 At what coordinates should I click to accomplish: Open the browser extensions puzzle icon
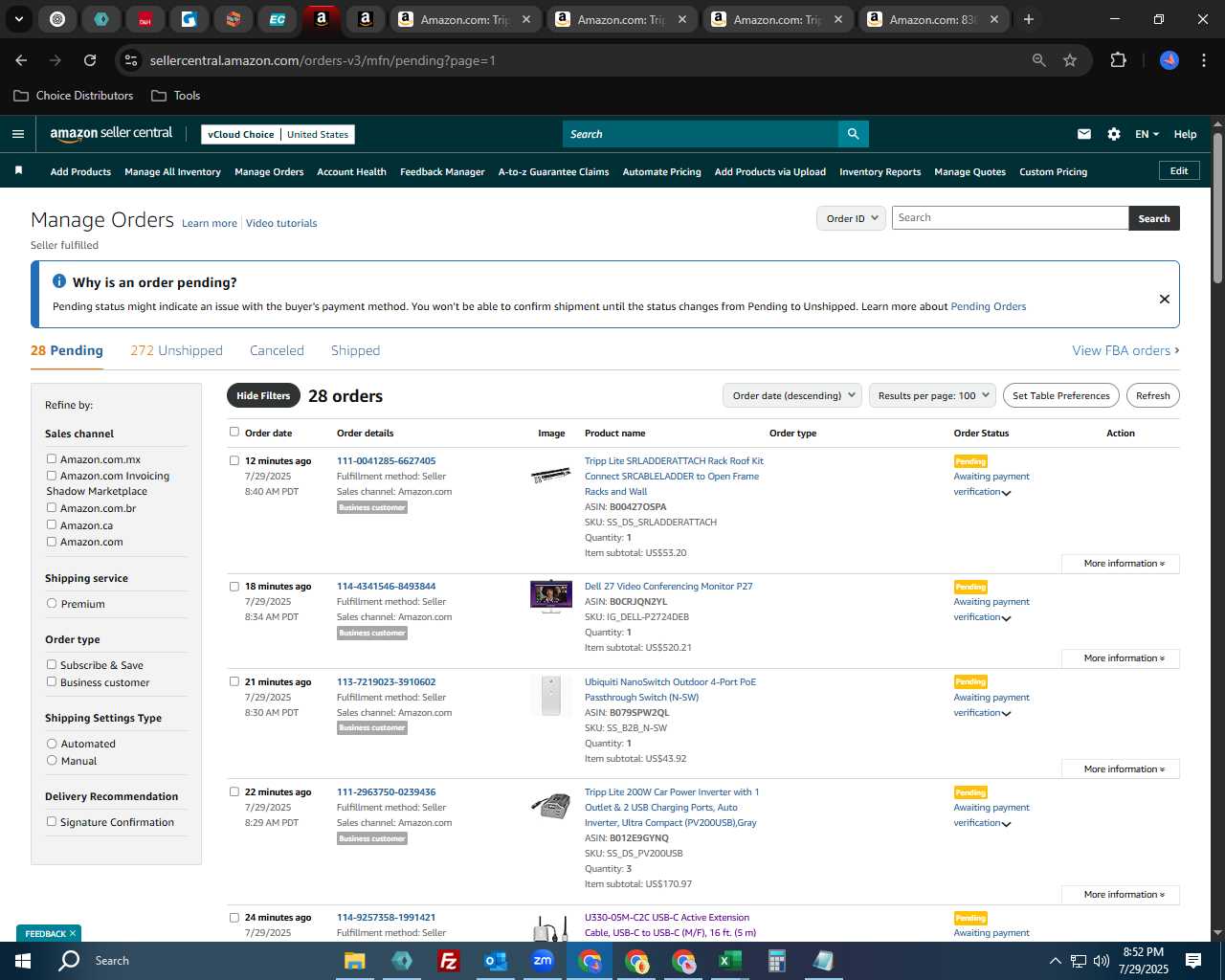pyautogui.click(x=1118, y=60)
